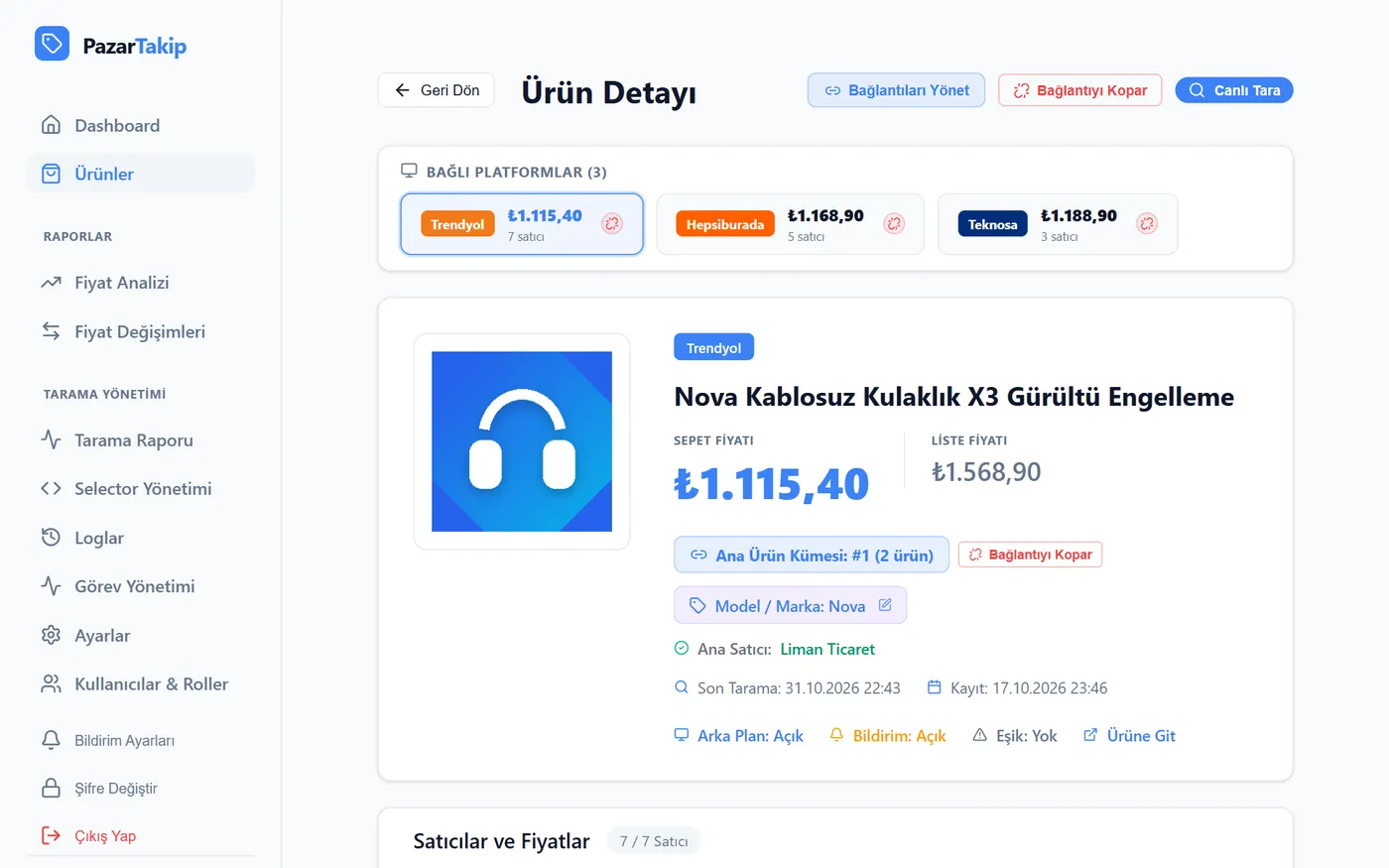Click the ₺1.115,40 basket price
Screen dimensions: 1389x868
pos(772,484)
